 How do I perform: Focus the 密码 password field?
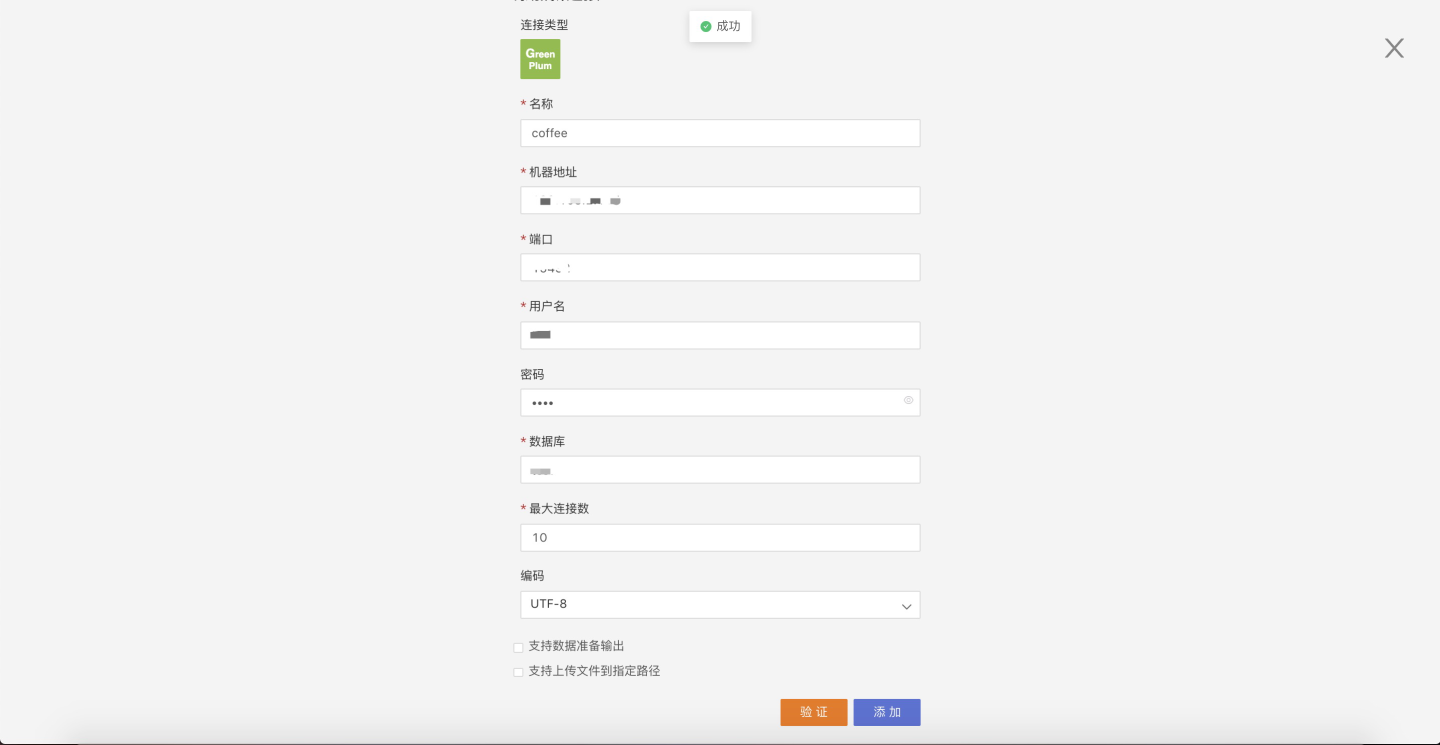coord(710,402)
